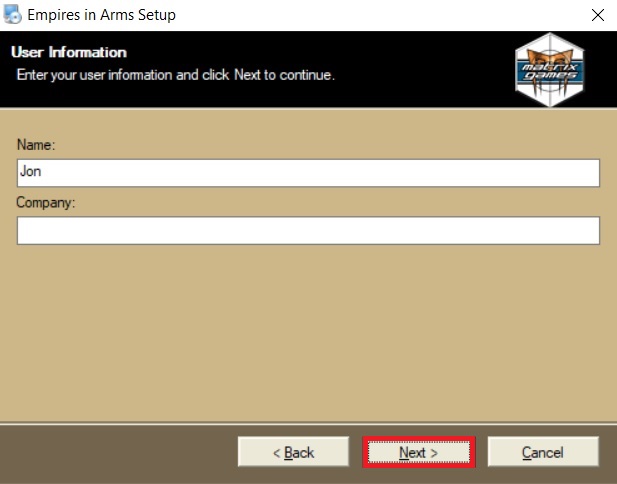Click the 'Enter your user information' instruction text
This screenshot has width=617, height=484.
(x=175, y=75)
